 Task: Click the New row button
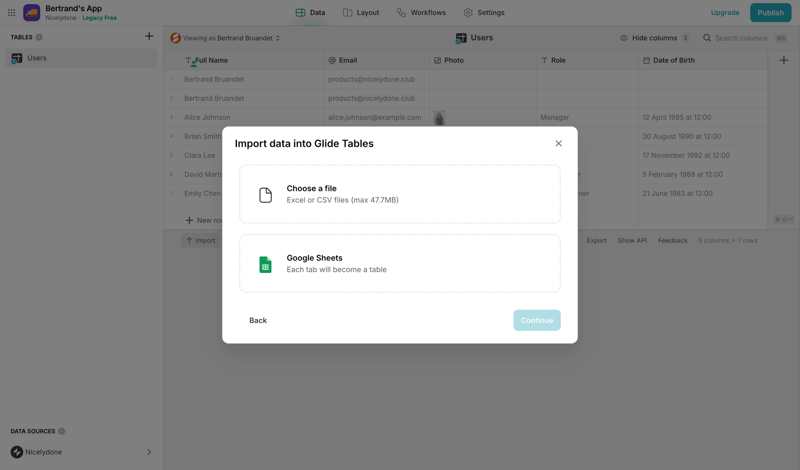(204, 220)
